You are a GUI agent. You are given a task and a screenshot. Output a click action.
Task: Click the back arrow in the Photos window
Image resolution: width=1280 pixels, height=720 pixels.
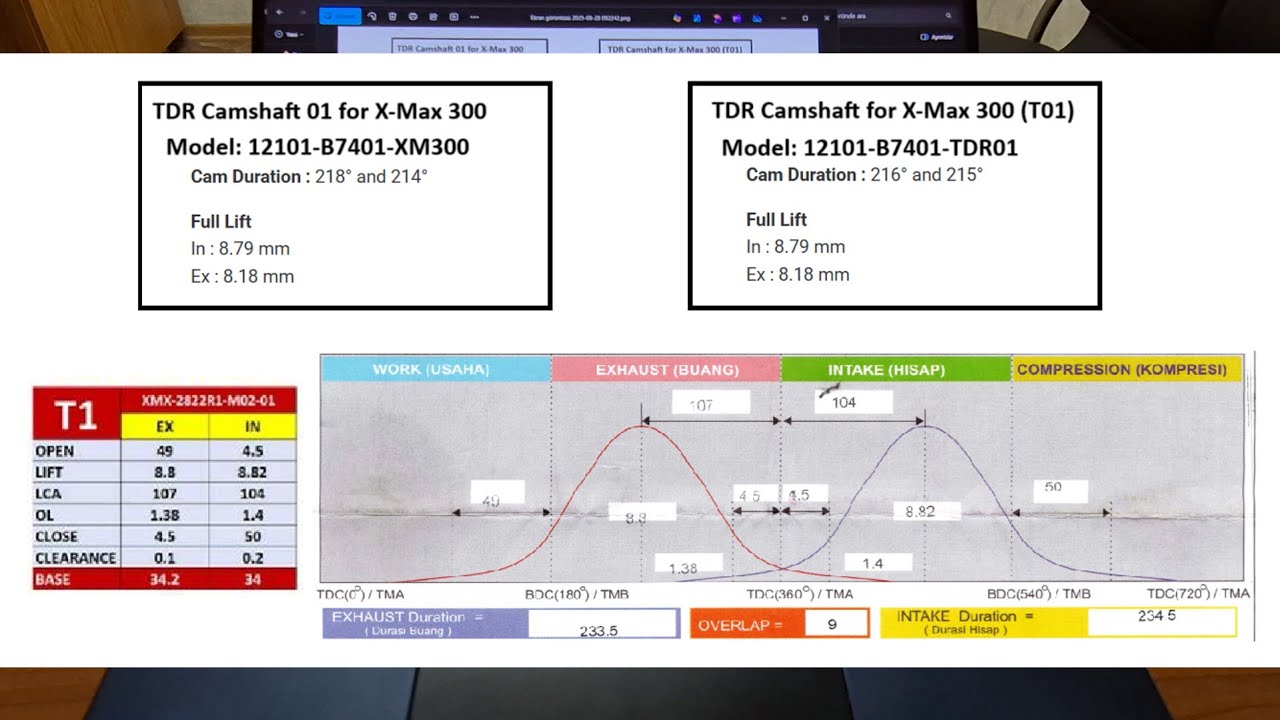pyautogui.click(x=278, y=13)
